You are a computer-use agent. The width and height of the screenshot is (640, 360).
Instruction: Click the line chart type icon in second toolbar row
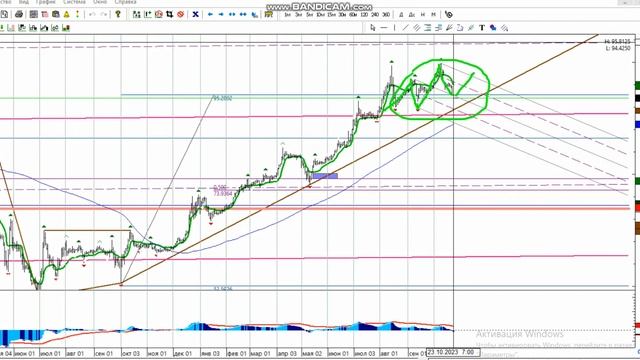click(x=44, y=28)
